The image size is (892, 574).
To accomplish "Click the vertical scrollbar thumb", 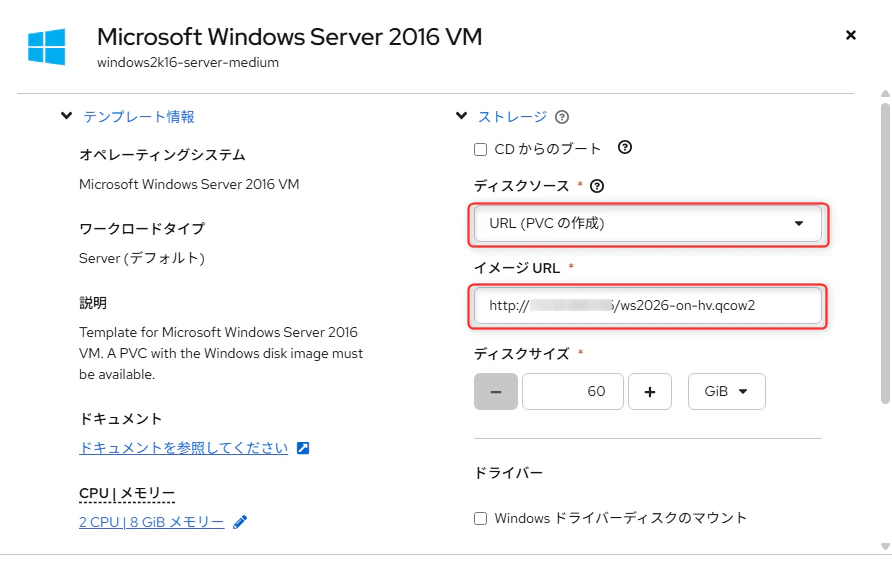I will click(x=885, y=253).
